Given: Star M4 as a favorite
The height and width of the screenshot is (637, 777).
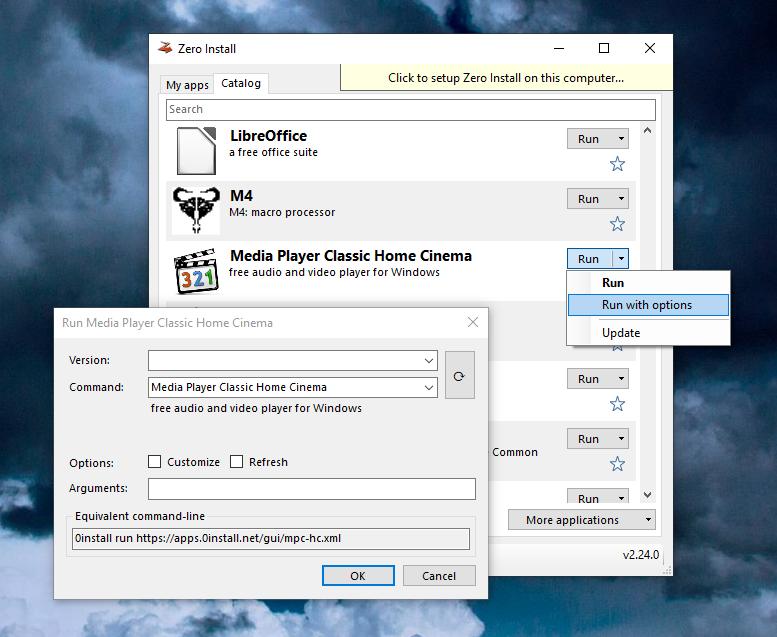Looking at the screenshot, I should [x=617, y=224].
